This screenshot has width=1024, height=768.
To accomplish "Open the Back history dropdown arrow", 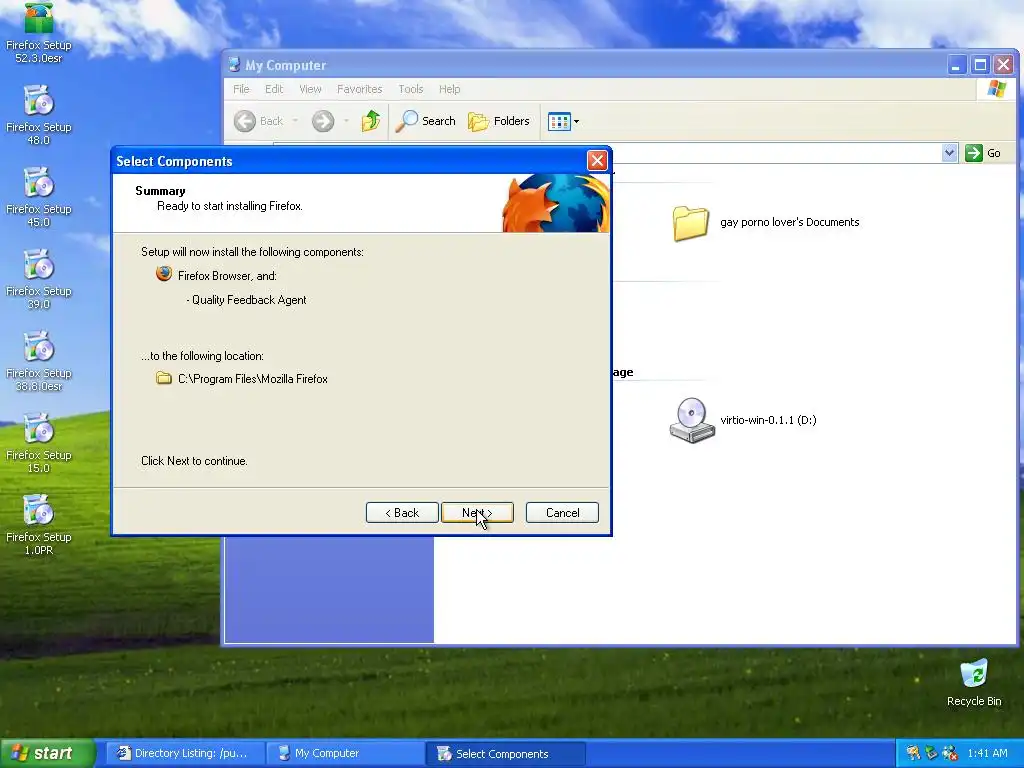I will [x=295, y=121].
